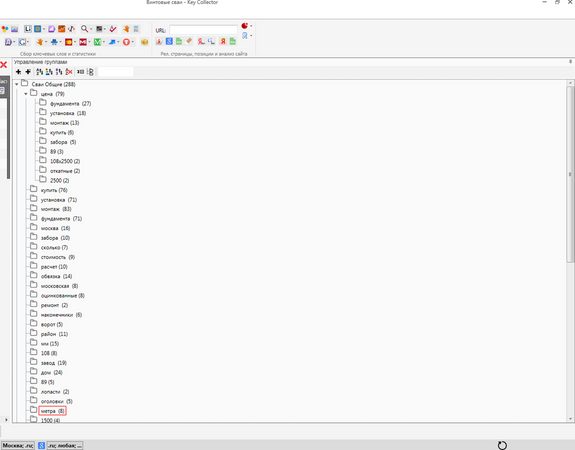Select the обвязка (14) group
Screen dimensions: 575x450
coord(56,276)
